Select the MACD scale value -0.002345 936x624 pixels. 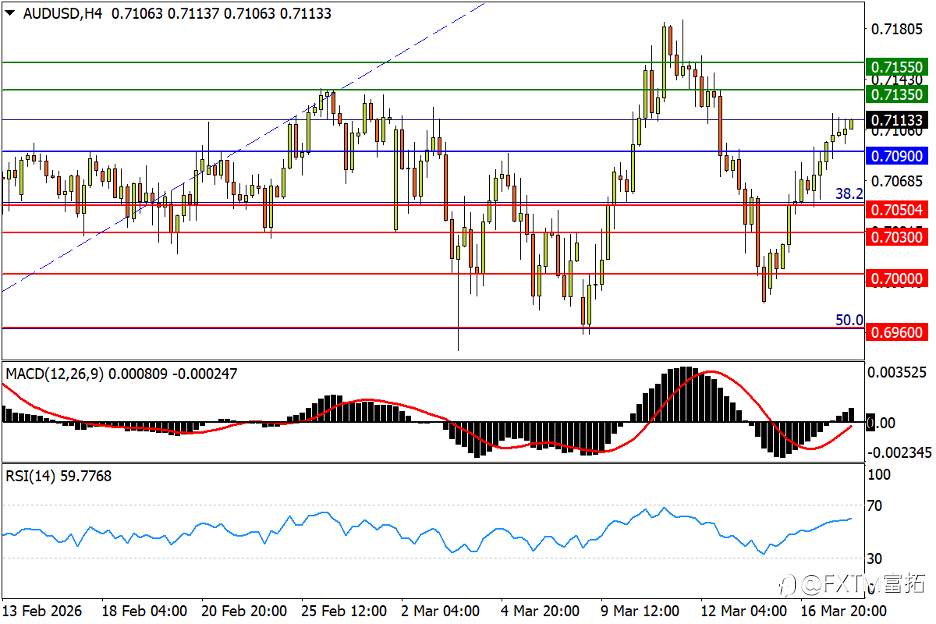click(898, 453)
